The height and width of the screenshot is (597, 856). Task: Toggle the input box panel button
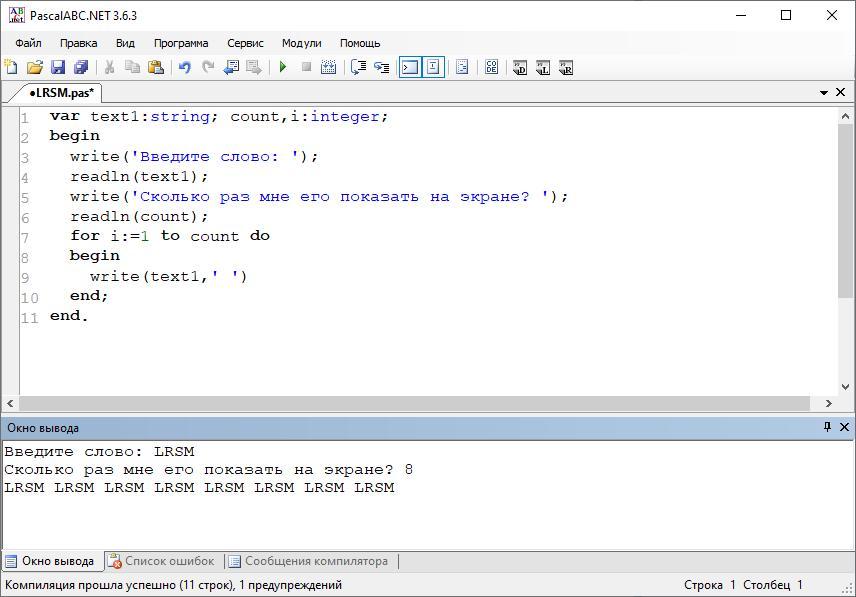point(433,67)
